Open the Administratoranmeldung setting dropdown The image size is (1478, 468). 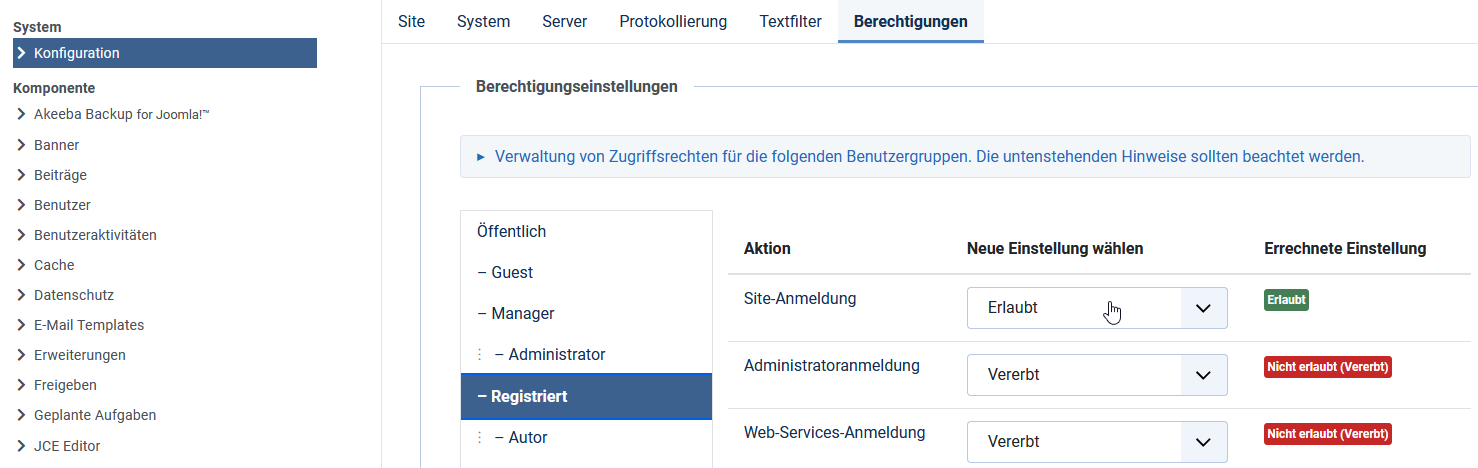click(x=1096, y=375)
